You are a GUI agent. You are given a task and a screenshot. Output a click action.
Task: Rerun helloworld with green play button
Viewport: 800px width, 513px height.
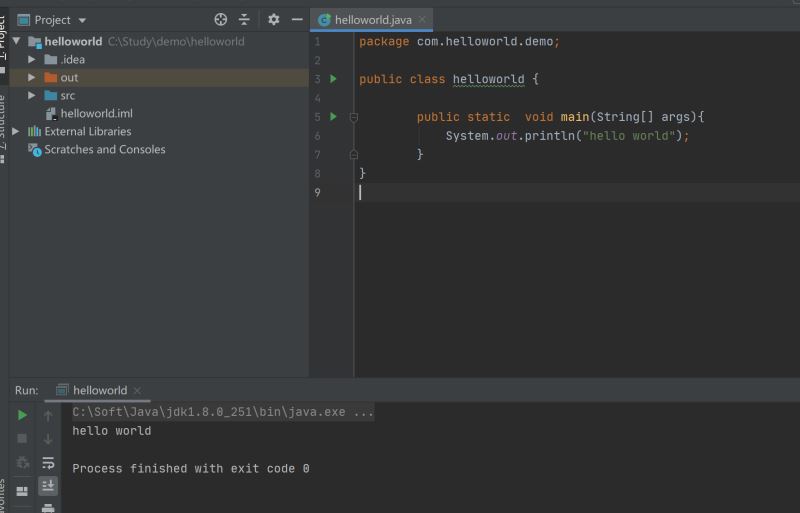(x=22, y=415)
